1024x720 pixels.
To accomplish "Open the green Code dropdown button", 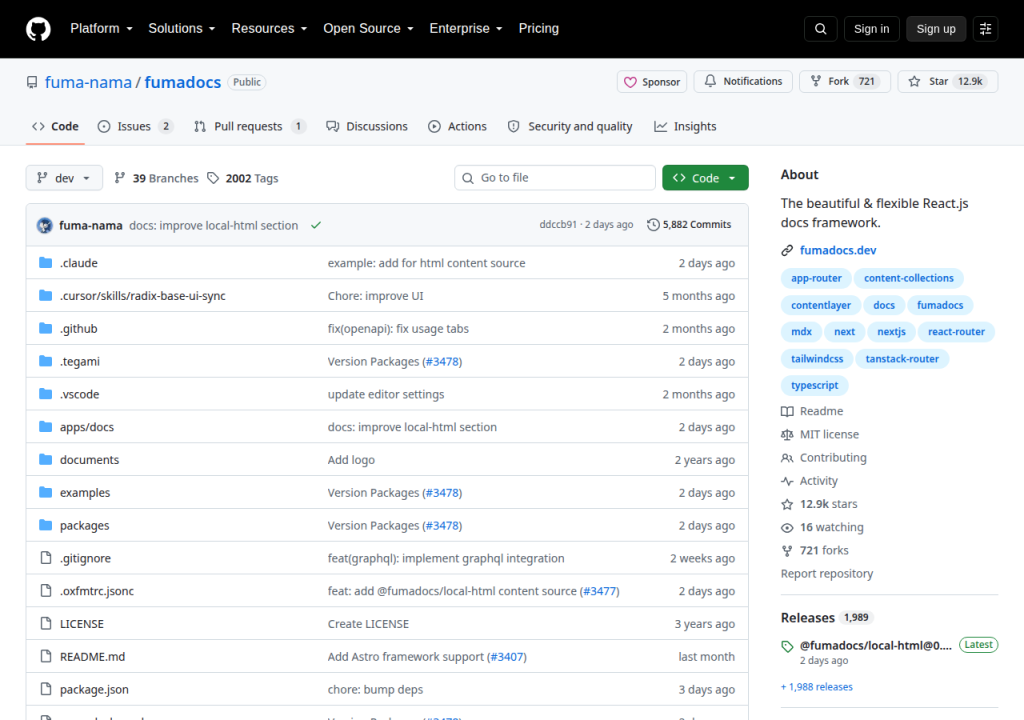I will point(705,178).
